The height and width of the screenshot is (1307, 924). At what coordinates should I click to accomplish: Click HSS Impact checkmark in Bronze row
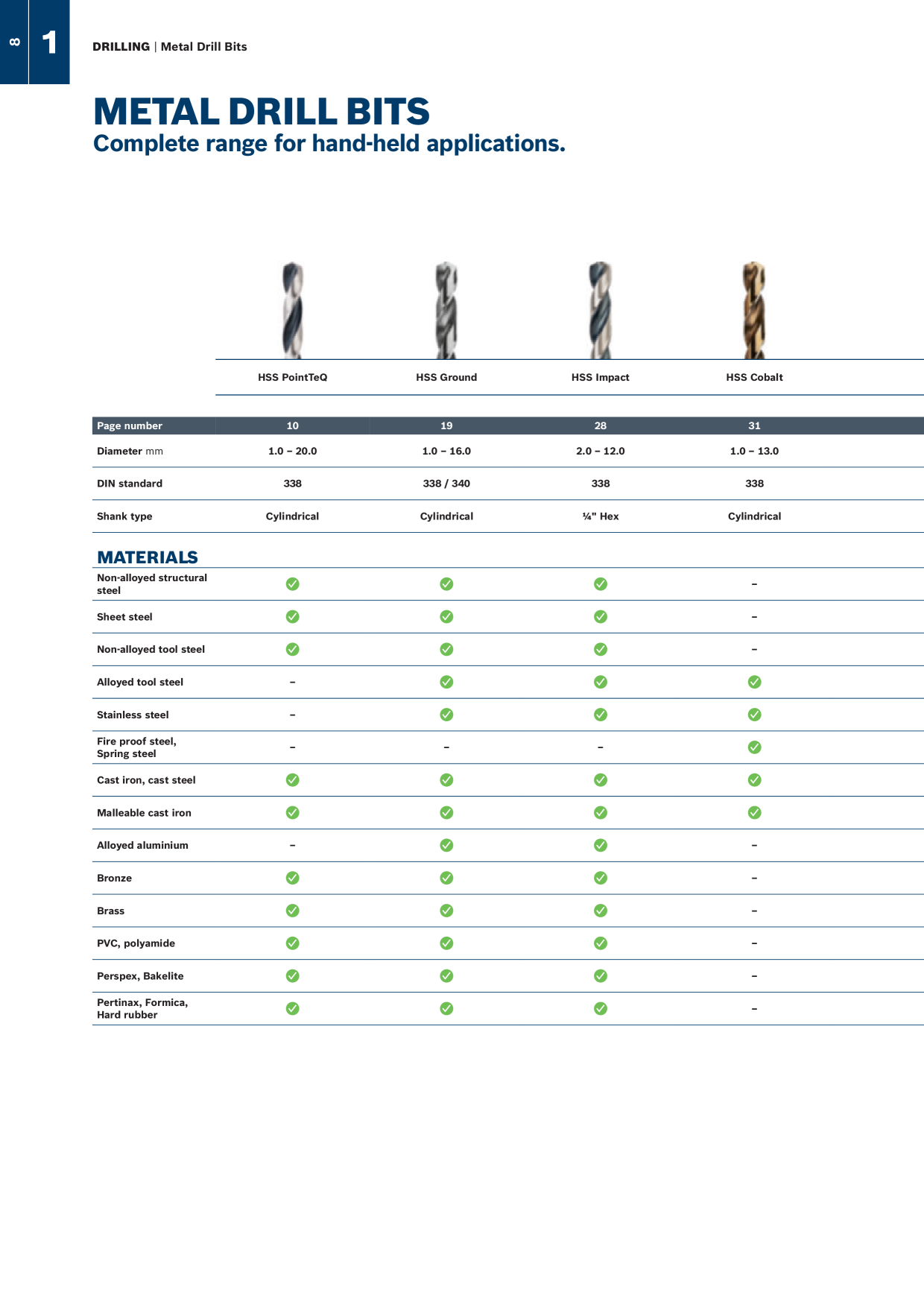click(x=601, y=878)
